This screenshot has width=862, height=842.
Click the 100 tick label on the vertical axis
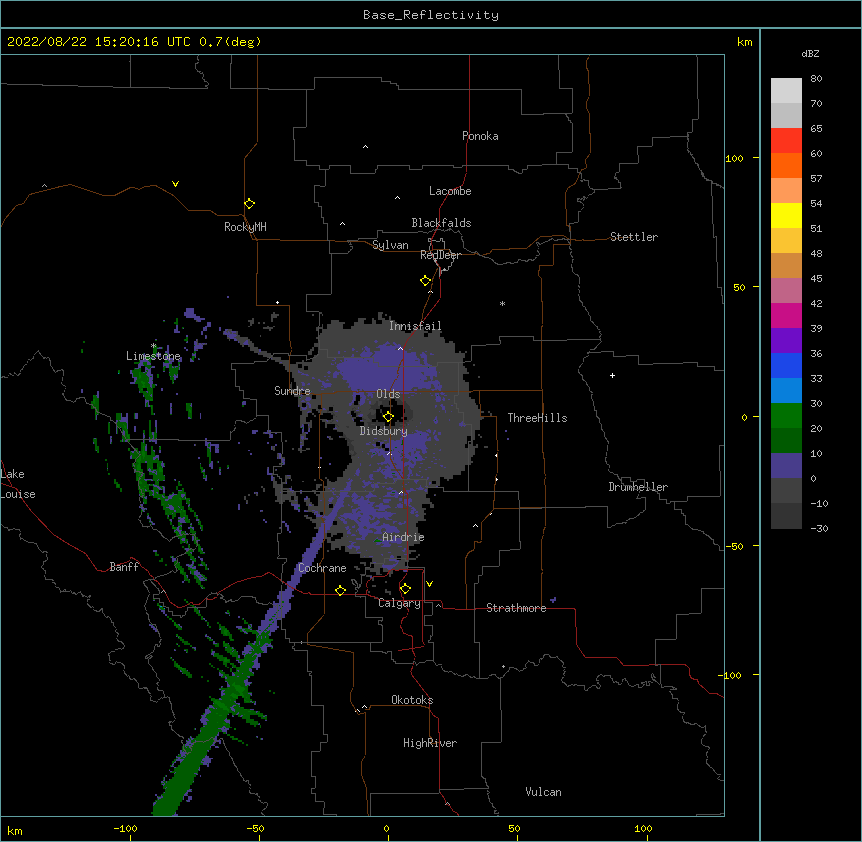(734, 158)
